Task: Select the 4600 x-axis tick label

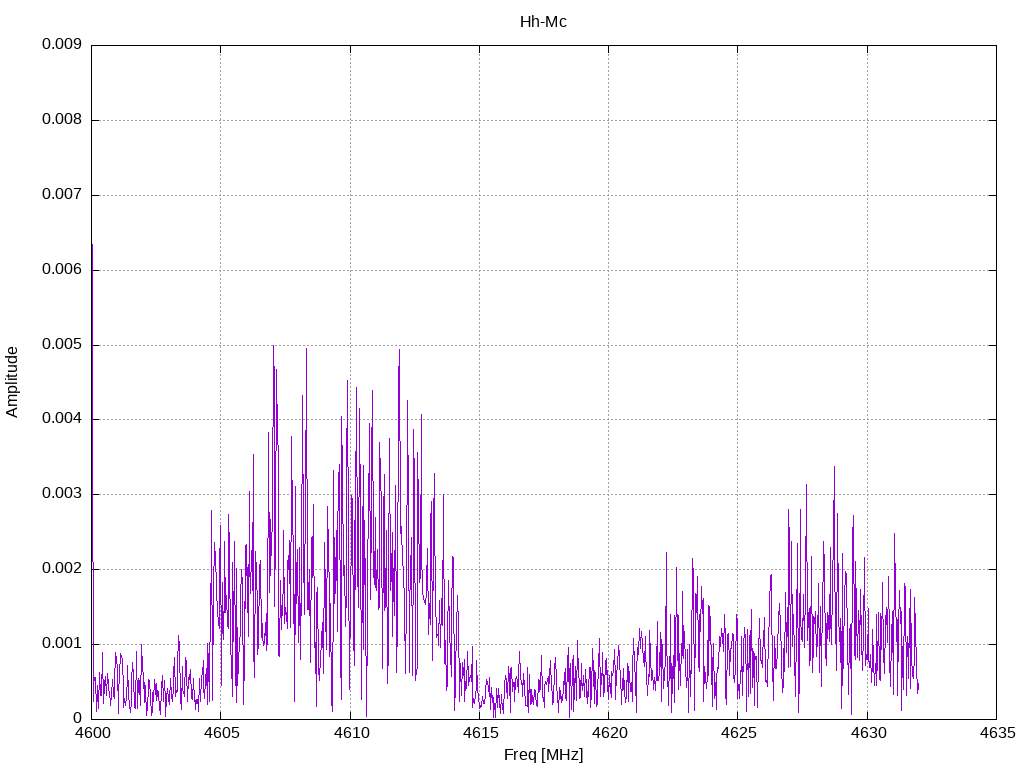Action: [91, 733]
